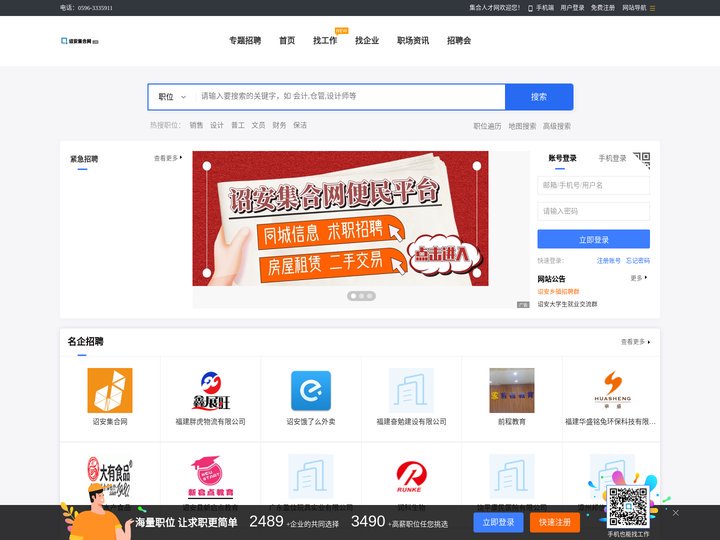Open 招聘会 menu item

tap(459, 40)
